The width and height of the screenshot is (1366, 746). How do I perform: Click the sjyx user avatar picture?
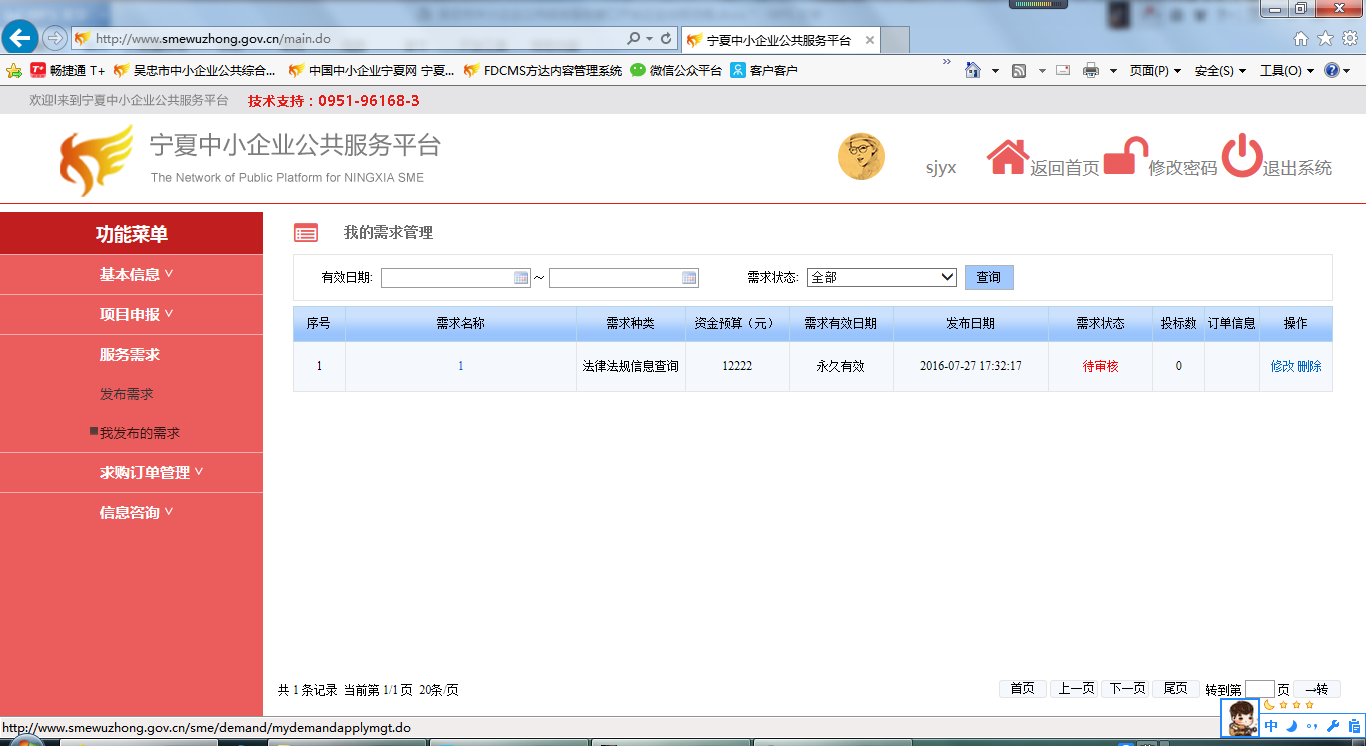coord(861,157)
